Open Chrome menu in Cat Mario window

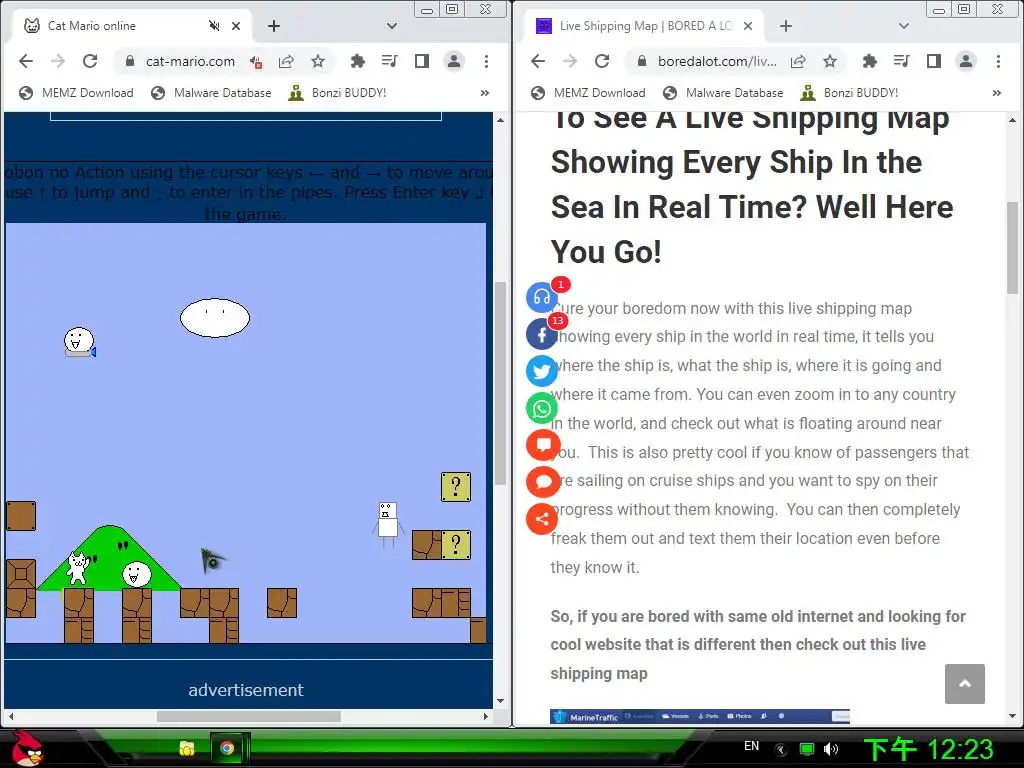pyautogui.click(x=487, y=61)
